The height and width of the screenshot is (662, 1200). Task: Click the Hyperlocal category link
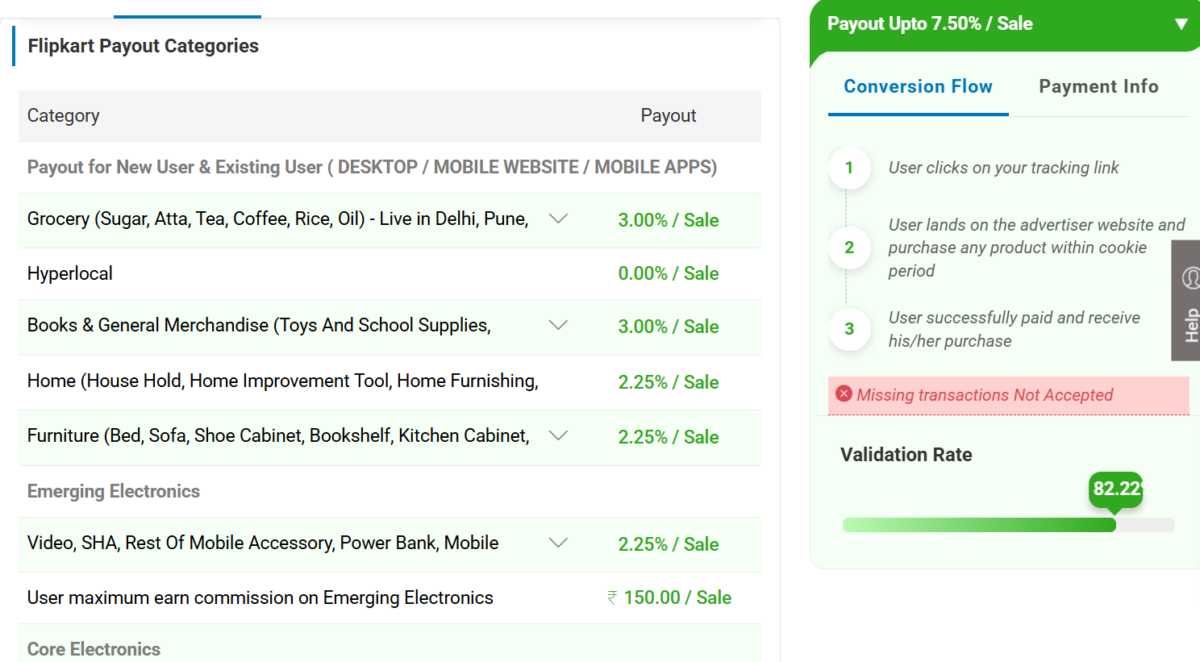click(70, 273)
